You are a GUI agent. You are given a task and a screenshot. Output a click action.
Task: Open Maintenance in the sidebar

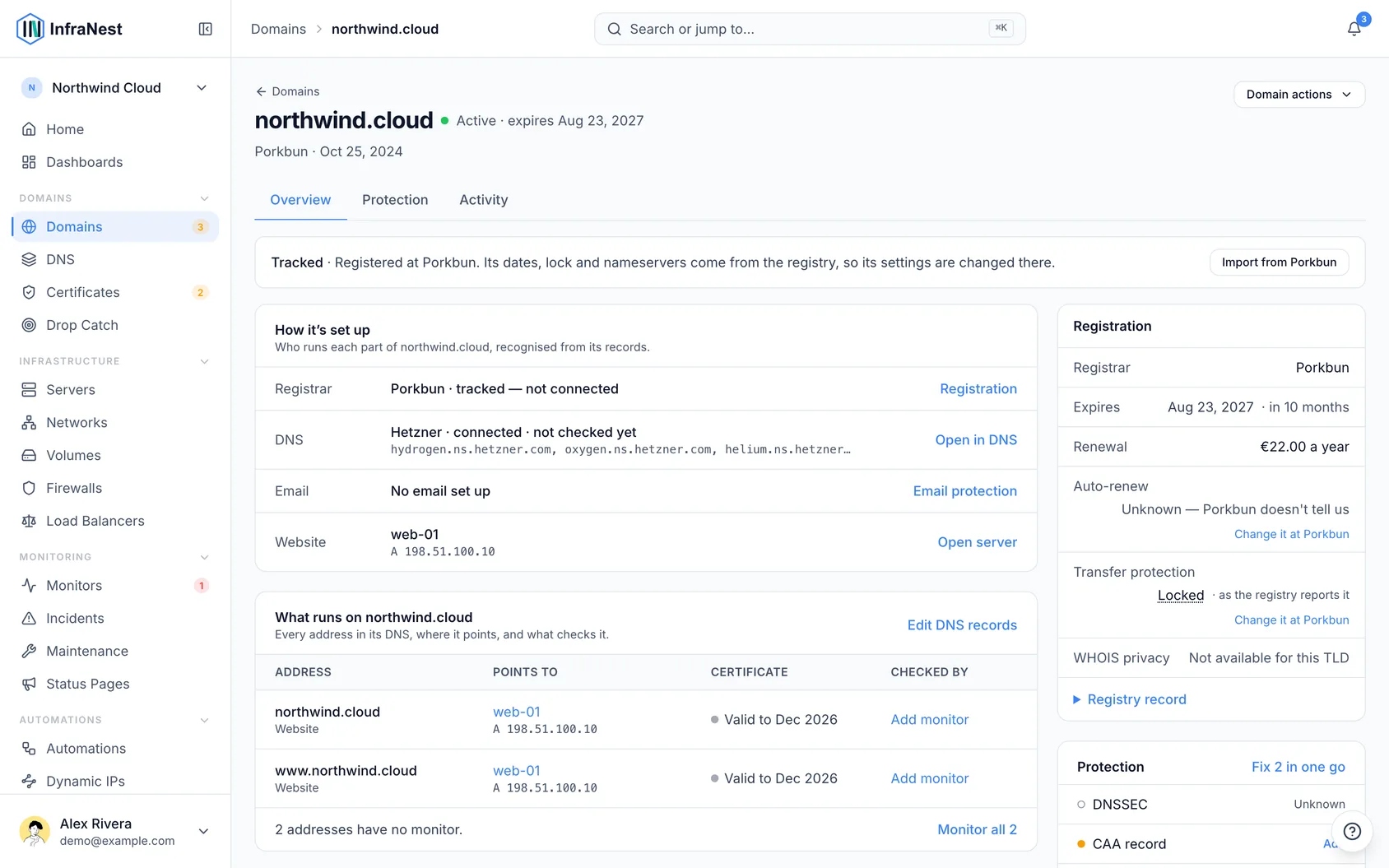coord(115,651)
